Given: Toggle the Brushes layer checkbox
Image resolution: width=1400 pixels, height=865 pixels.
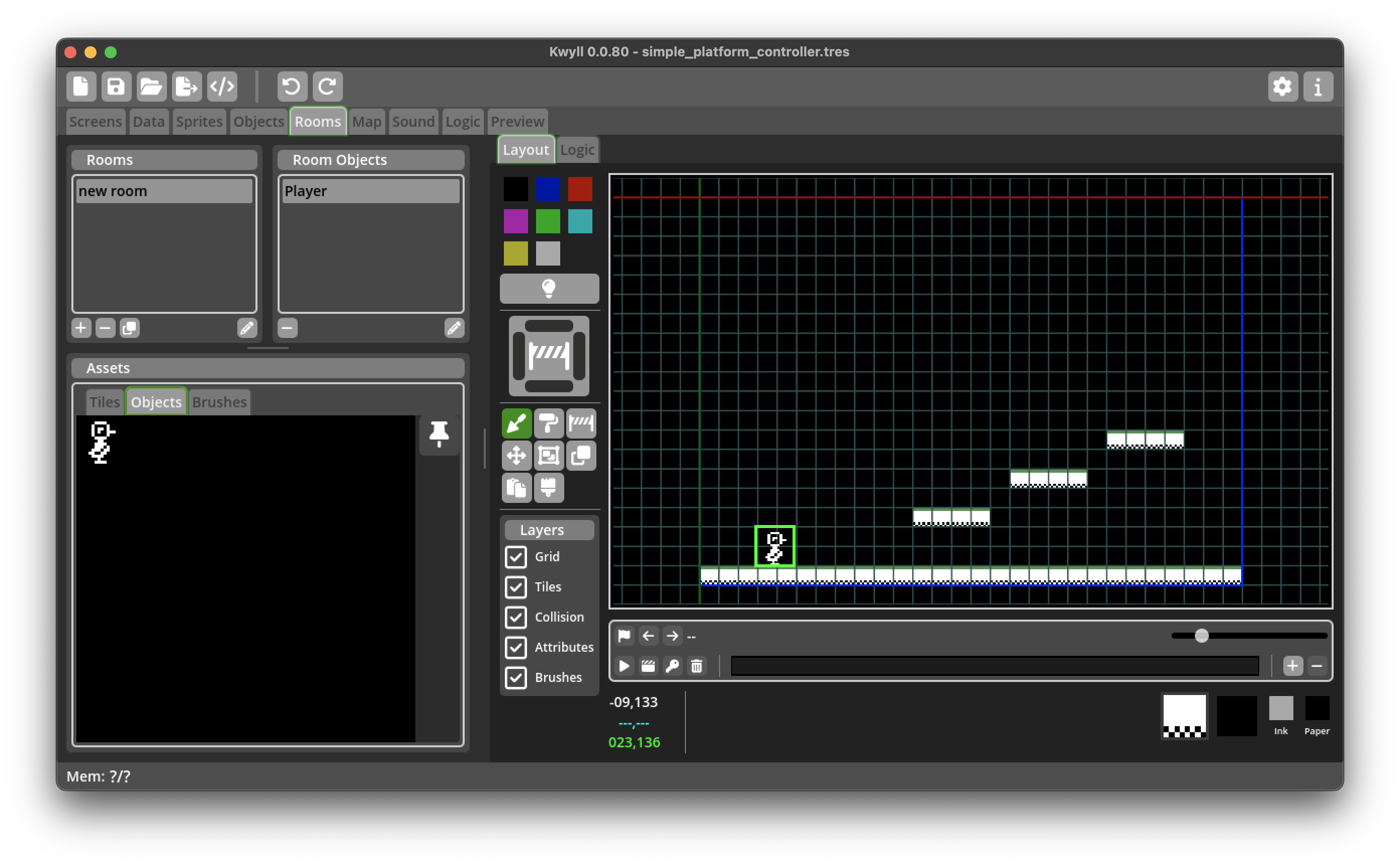Looking at the screenshot, I should click(x=516, y=677).
